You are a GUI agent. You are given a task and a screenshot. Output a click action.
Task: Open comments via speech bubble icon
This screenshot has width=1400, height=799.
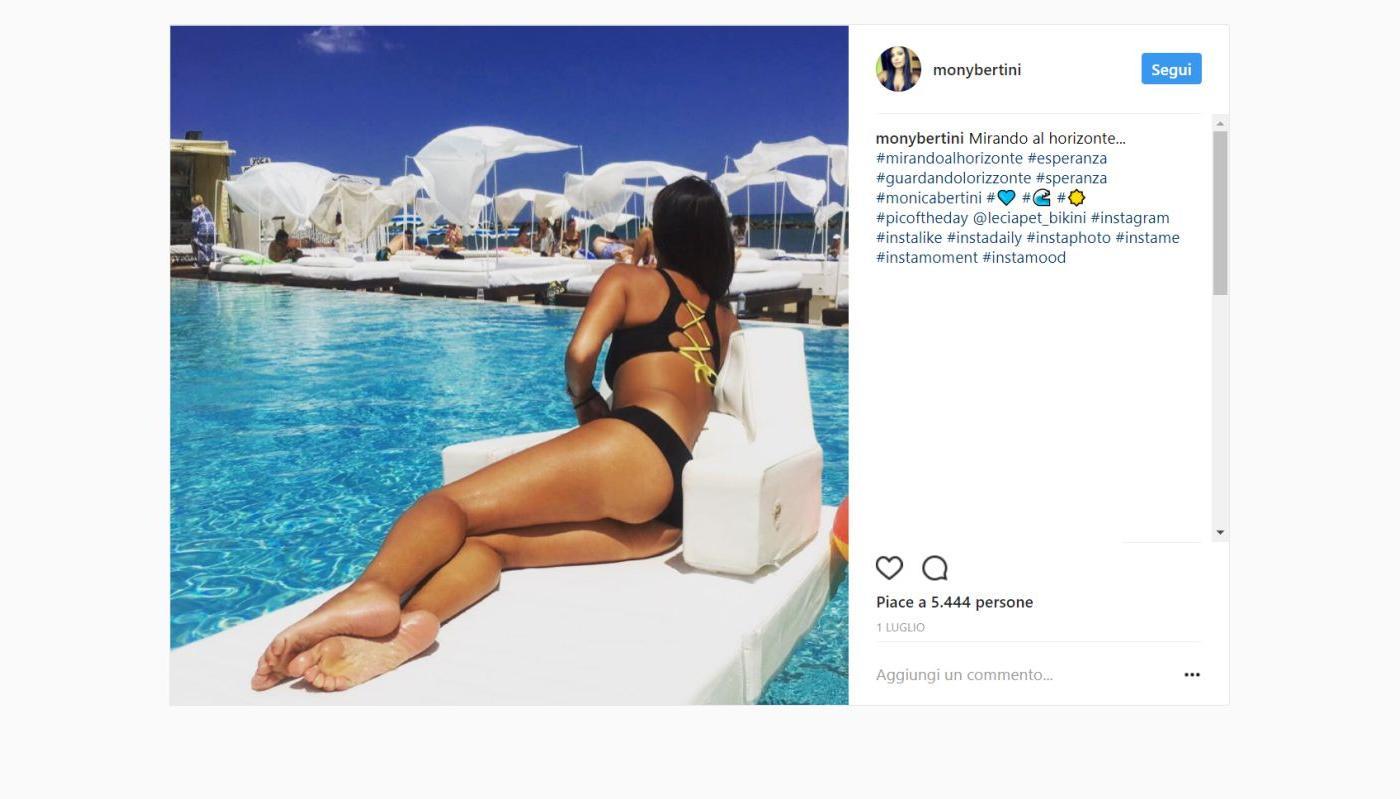point(934,568)
